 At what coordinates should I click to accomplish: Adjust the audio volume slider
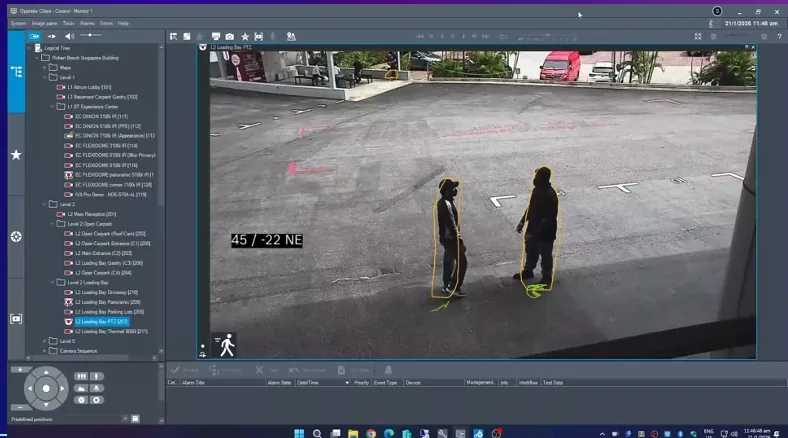pyautogui.click(x=90, y=35)
